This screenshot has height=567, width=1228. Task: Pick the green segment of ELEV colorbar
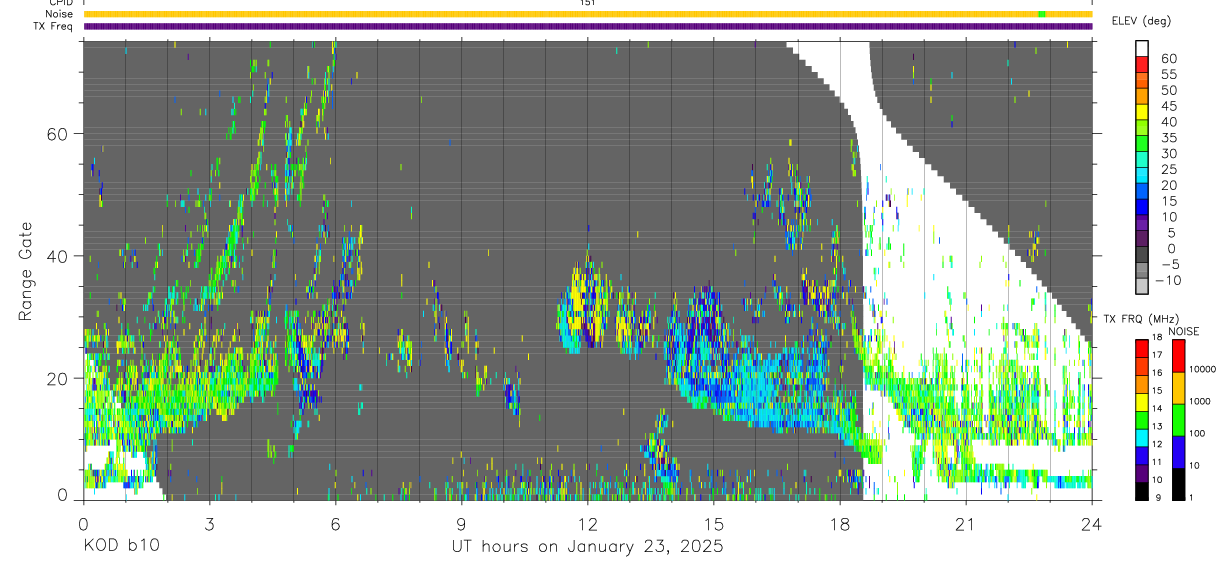pos(1142,143)
